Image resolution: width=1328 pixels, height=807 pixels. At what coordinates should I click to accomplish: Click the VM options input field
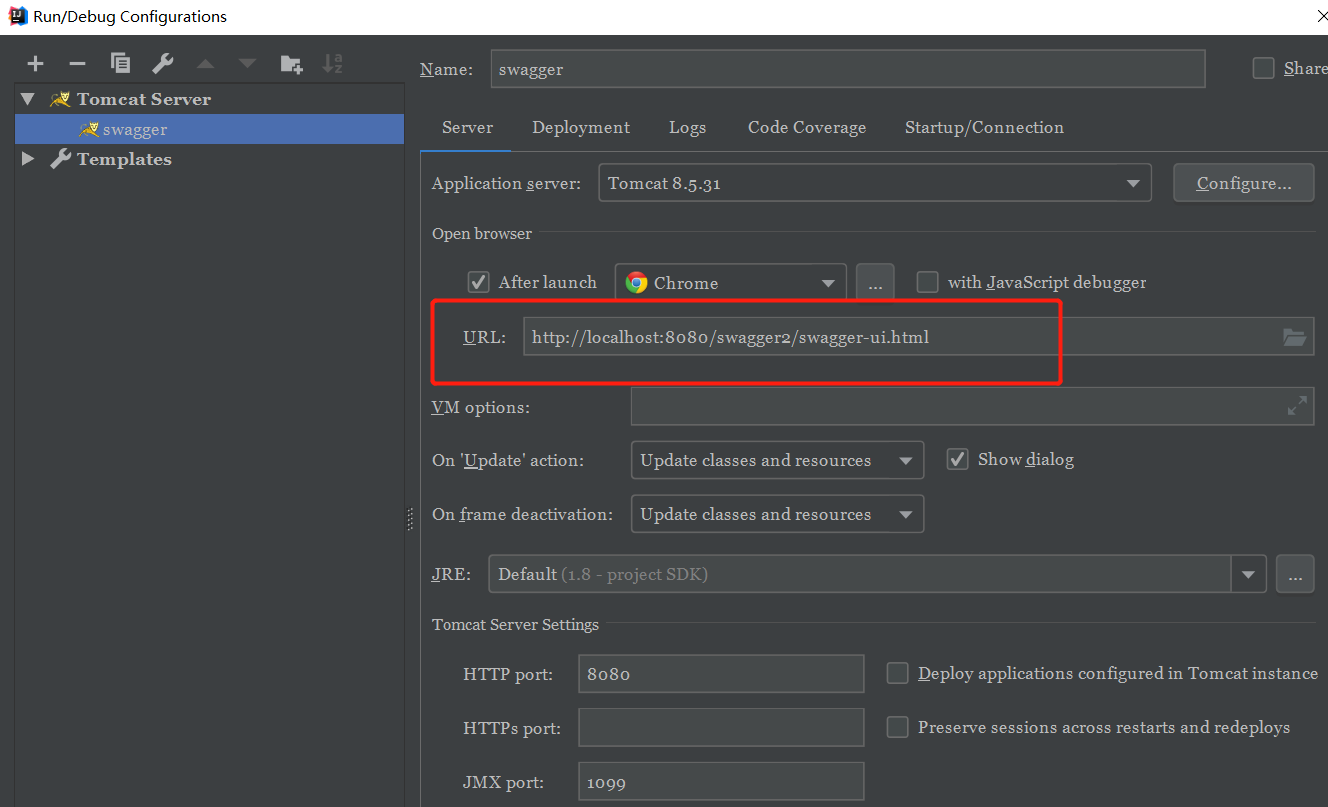(x=972, y=406)
